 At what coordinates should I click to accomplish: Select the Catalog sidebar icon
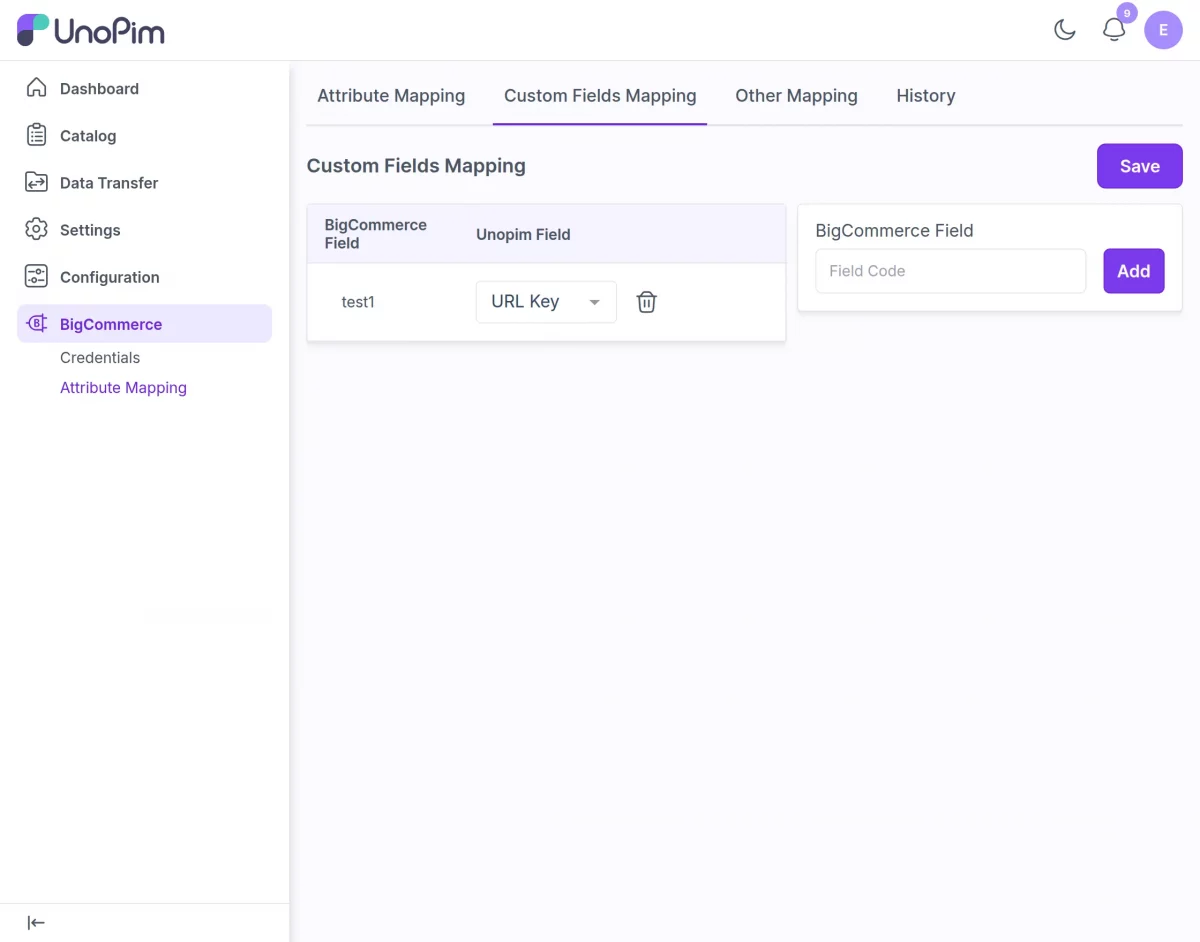(x=36, y=135)
